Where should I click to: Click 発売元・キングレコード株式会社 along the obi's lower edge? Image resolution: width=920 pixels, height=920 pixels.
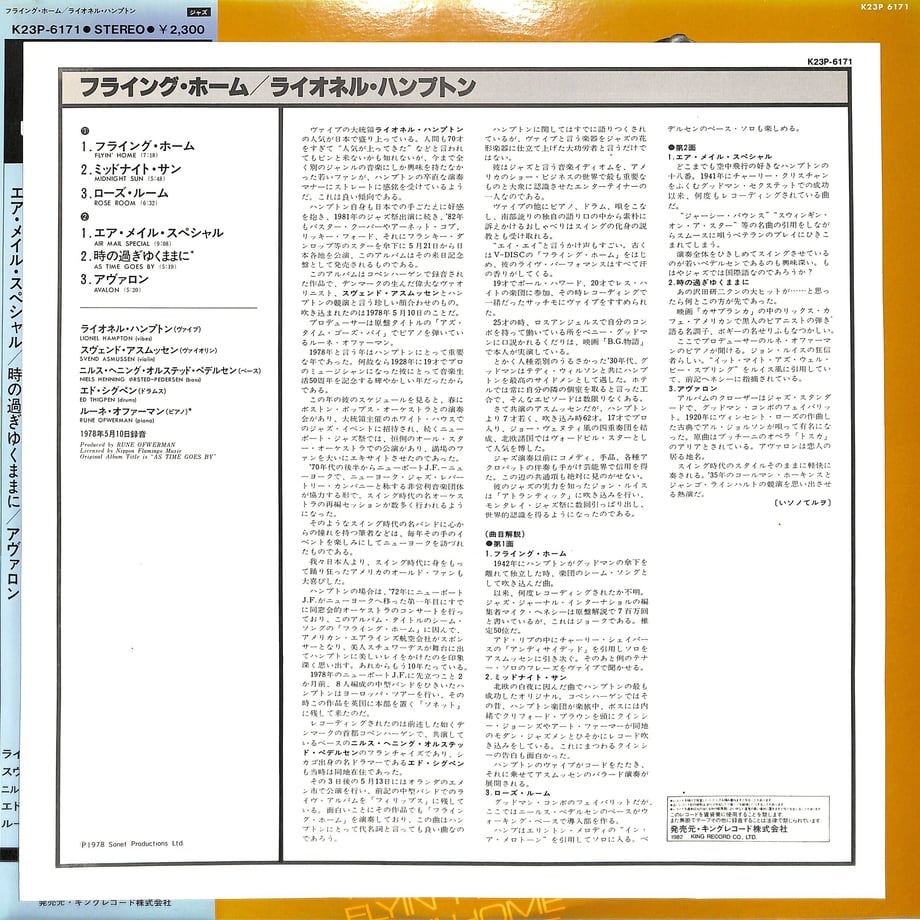(104, 903)
